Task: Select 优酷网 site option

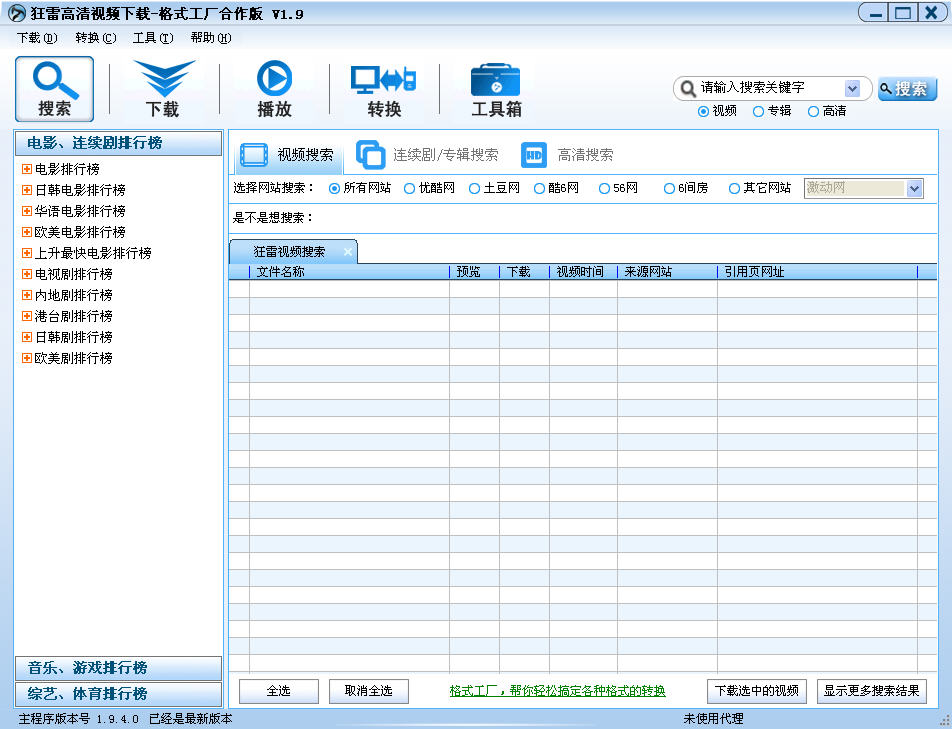Action: coord(409,188)
